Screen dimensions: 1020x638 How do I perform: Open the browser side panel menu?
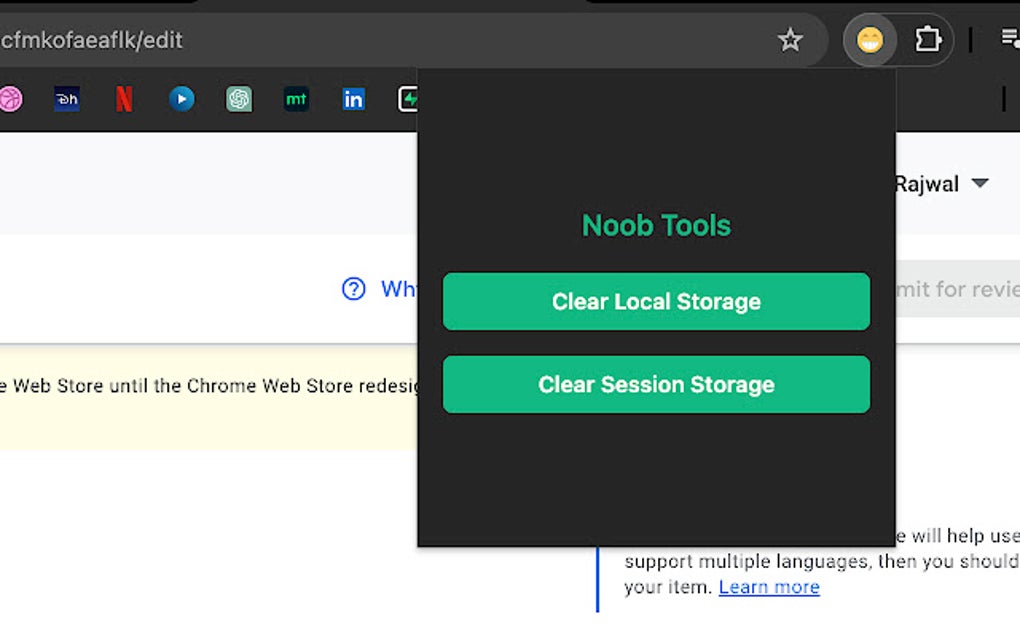click(1010, 38)
